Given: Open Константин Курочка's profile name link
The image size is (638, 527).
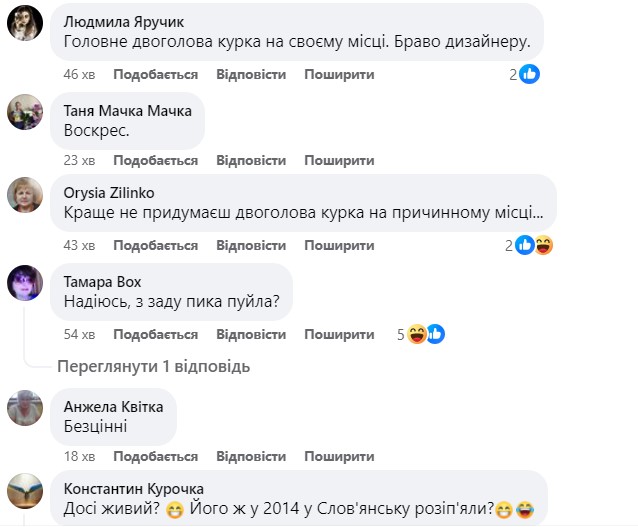Looking at the screenshot, I should [x=133, y=488].
